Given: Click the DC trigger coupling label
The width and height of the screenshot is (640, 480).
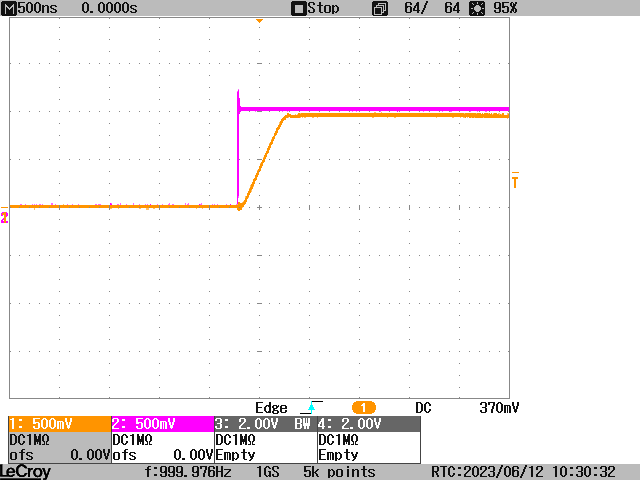Looking at the screenshot, I should 423,408.
